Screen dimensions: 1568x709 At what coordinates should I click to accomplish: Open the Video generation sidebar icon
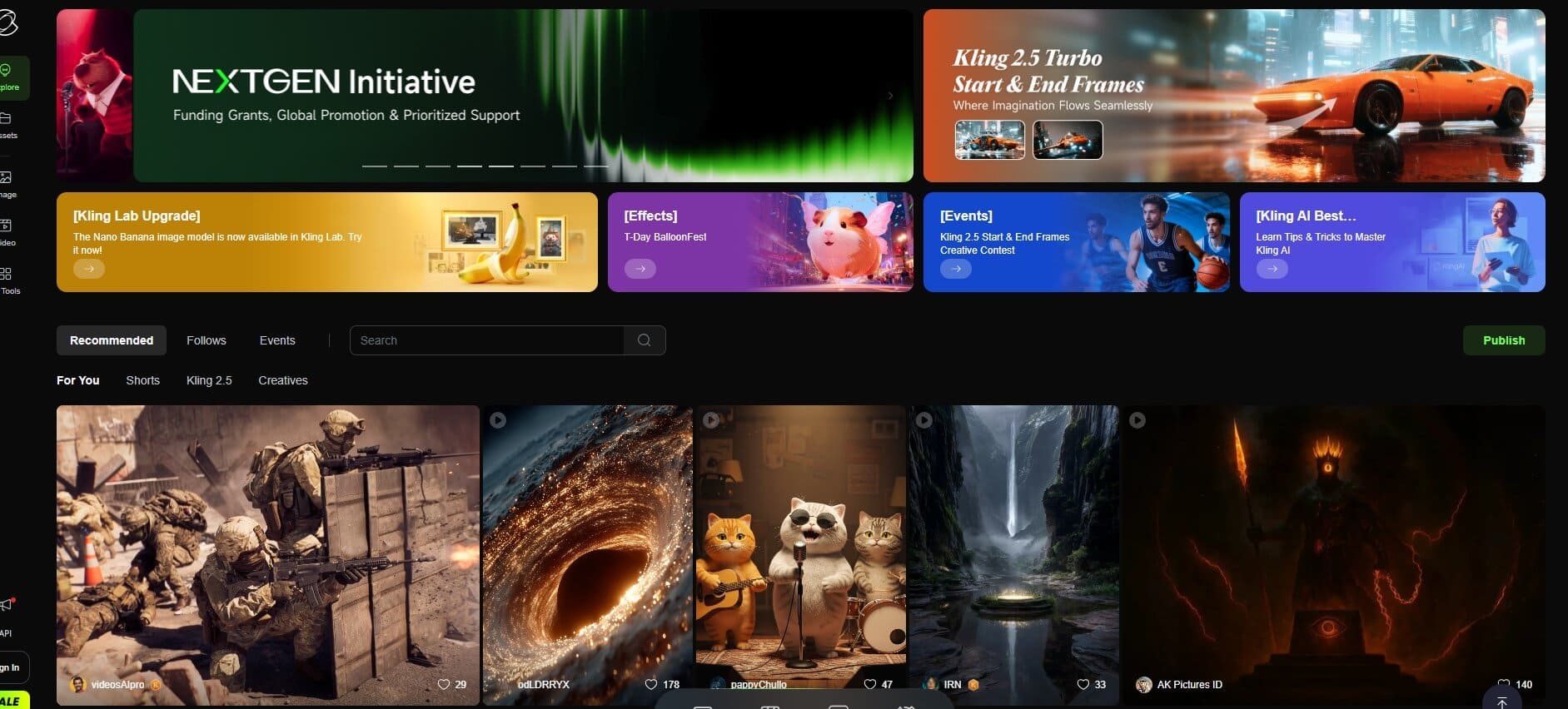pos(7,226)
